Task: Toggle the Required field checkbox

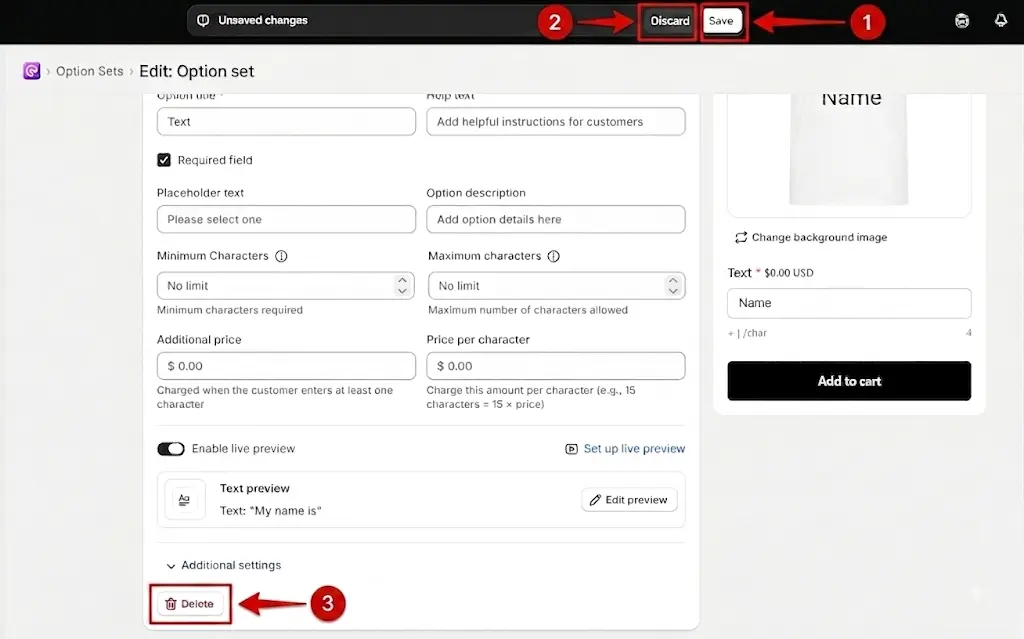Action: (x=164, y=160)
